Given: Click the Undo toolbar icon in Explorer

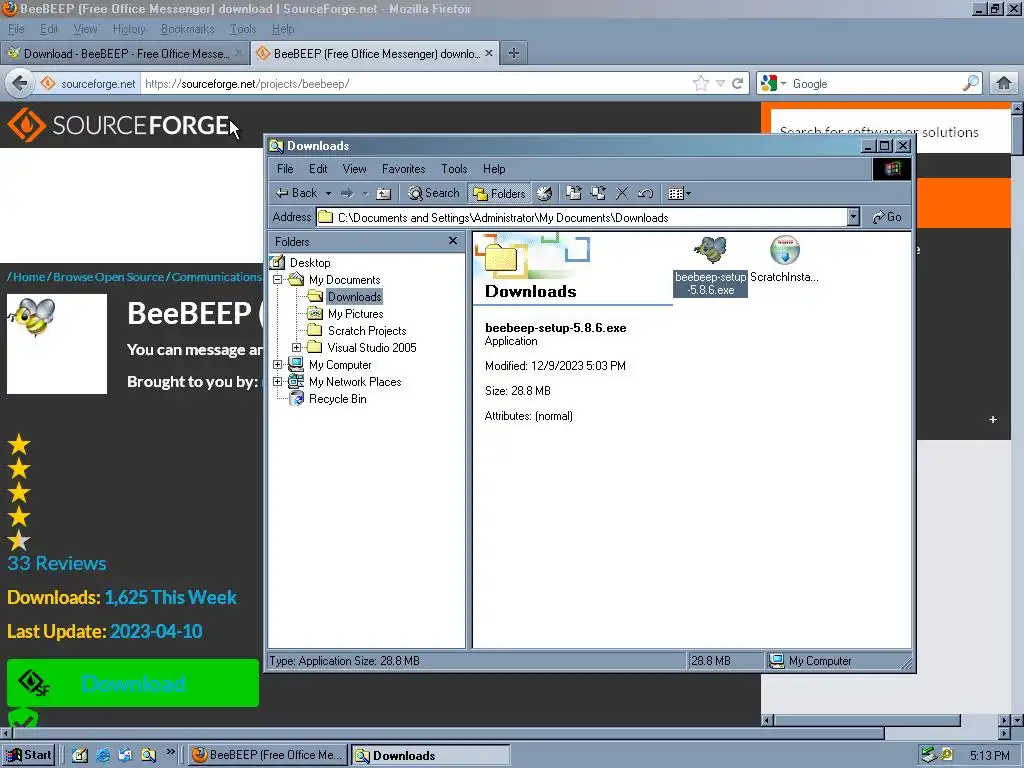Looking at the screenshot, I should 645,193.
